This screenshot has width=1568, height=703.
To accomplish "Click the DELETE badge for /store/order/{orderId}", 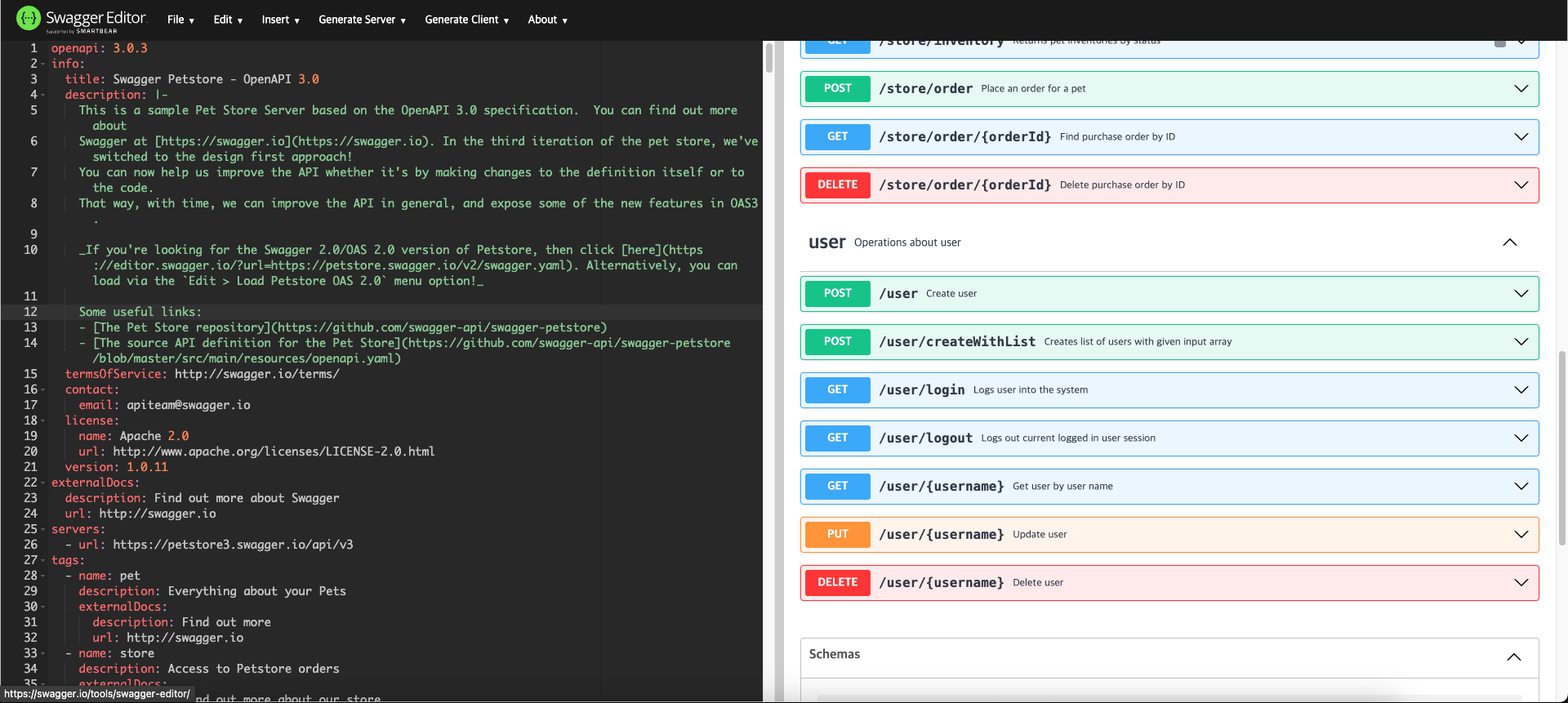I will 837,185.
